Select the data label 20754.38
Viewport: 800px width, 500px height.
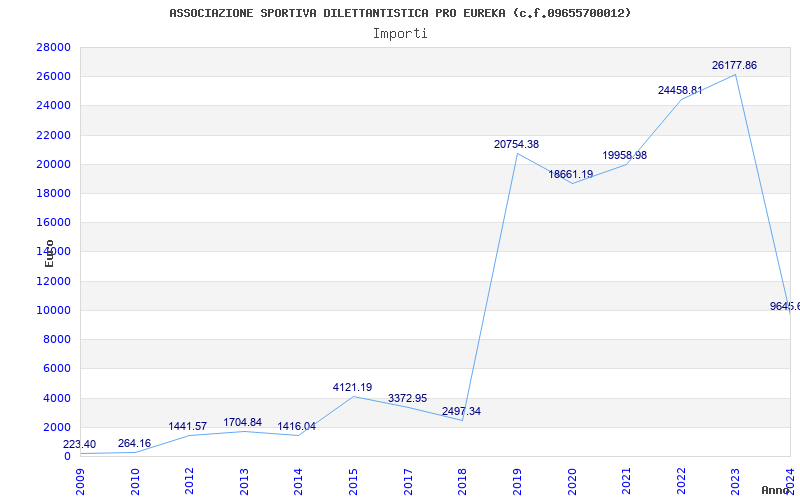[x=516, y=144]
